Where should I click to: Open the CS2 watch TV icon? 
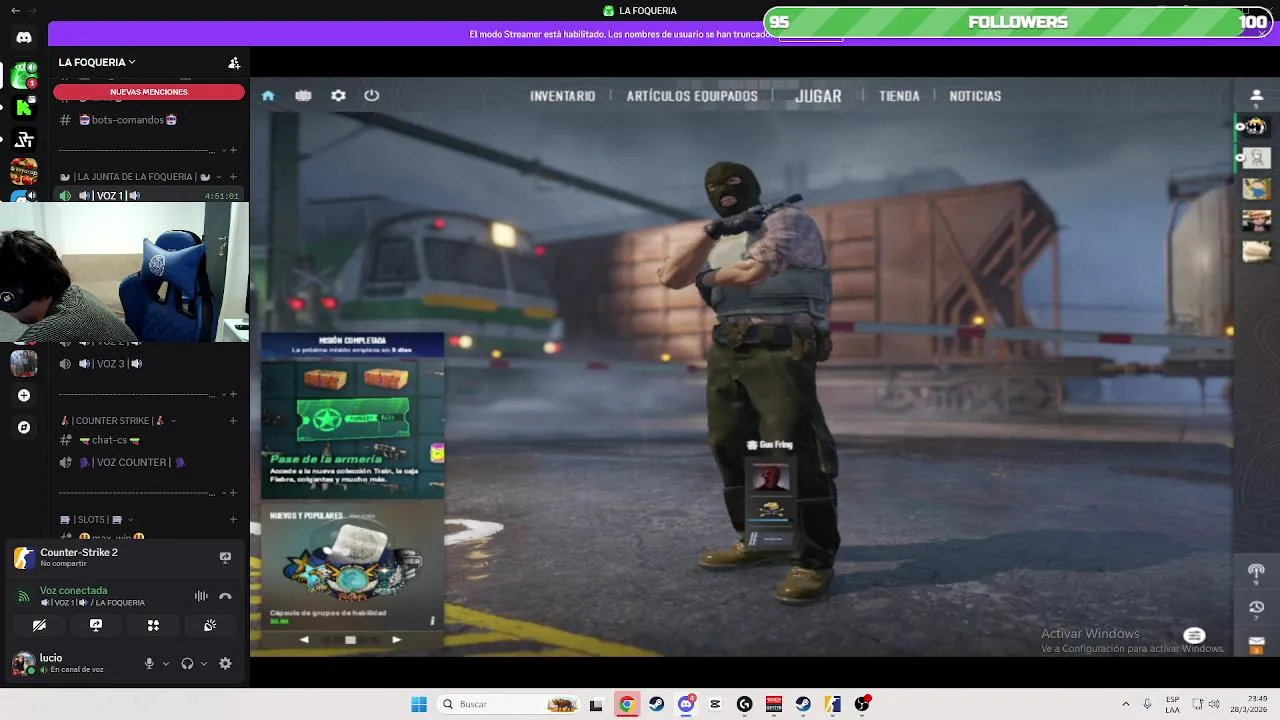[x=303, y=96]
